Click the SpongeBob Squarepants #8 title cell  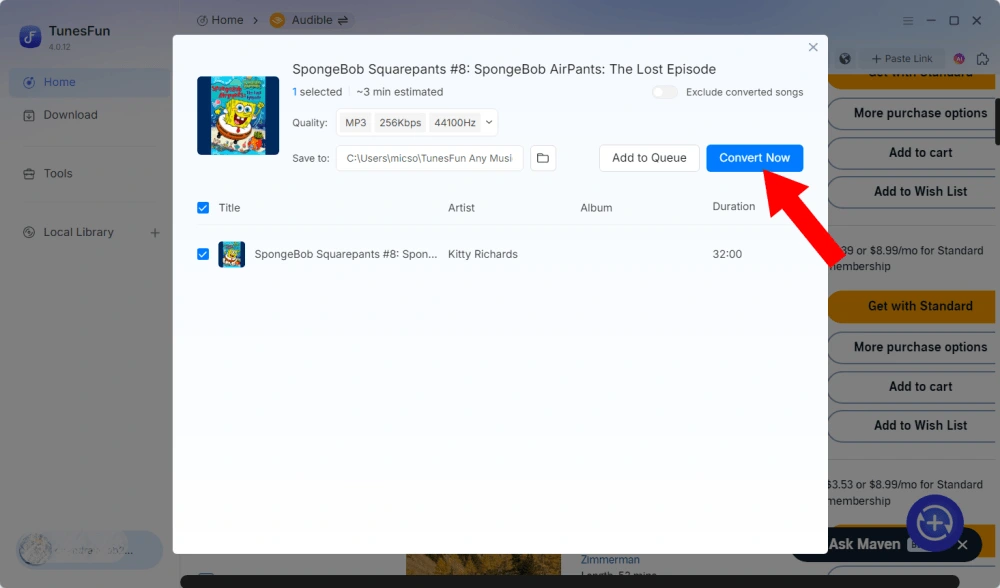click(346, 254)
